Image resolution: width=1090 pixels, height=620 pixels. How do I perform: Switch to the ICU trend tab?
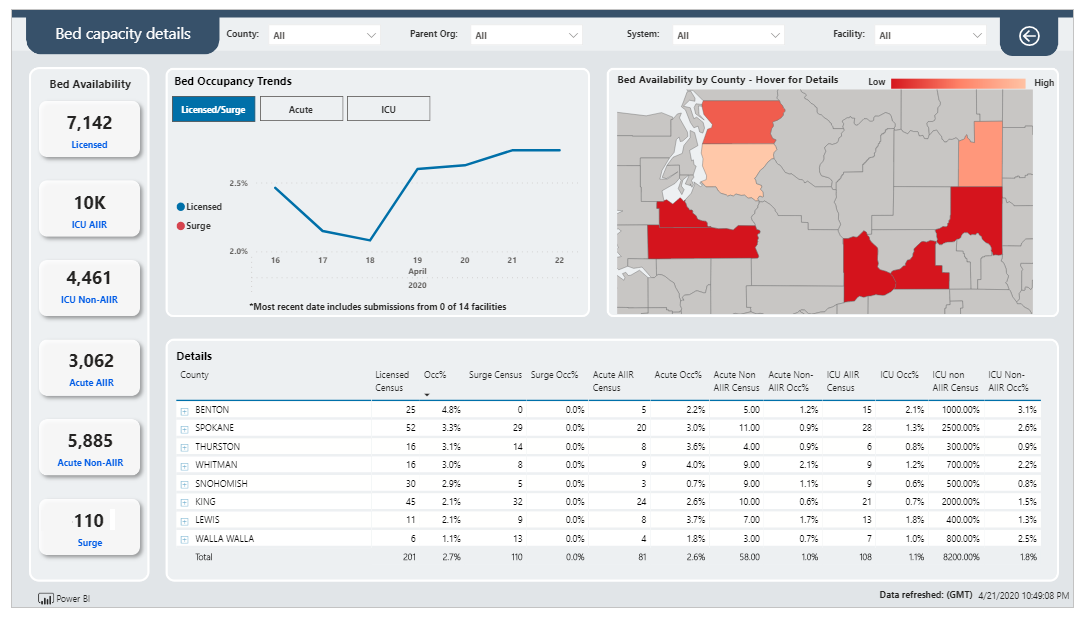coord(389,109)
